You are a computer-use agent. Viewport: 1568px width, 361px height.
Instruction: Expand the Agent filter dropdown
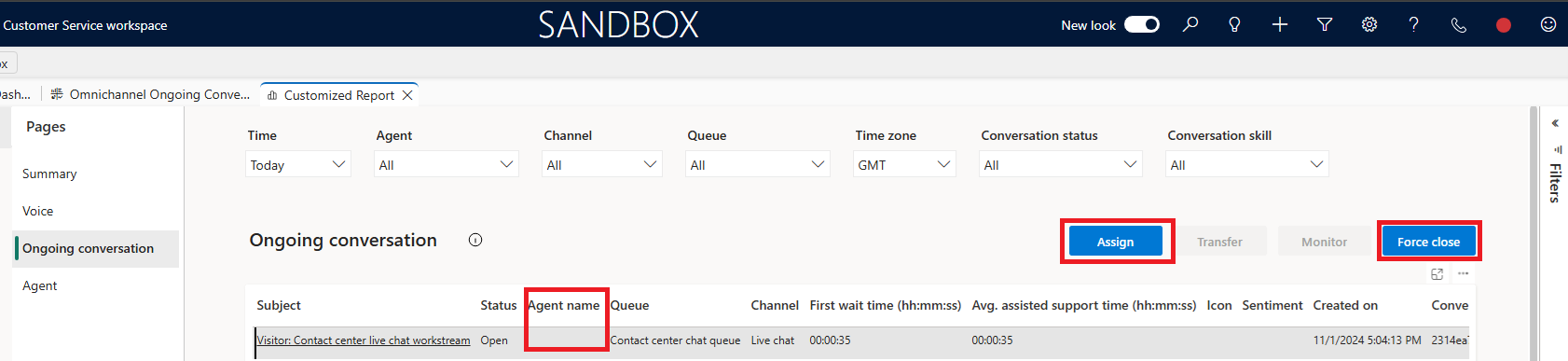(447, 164)
